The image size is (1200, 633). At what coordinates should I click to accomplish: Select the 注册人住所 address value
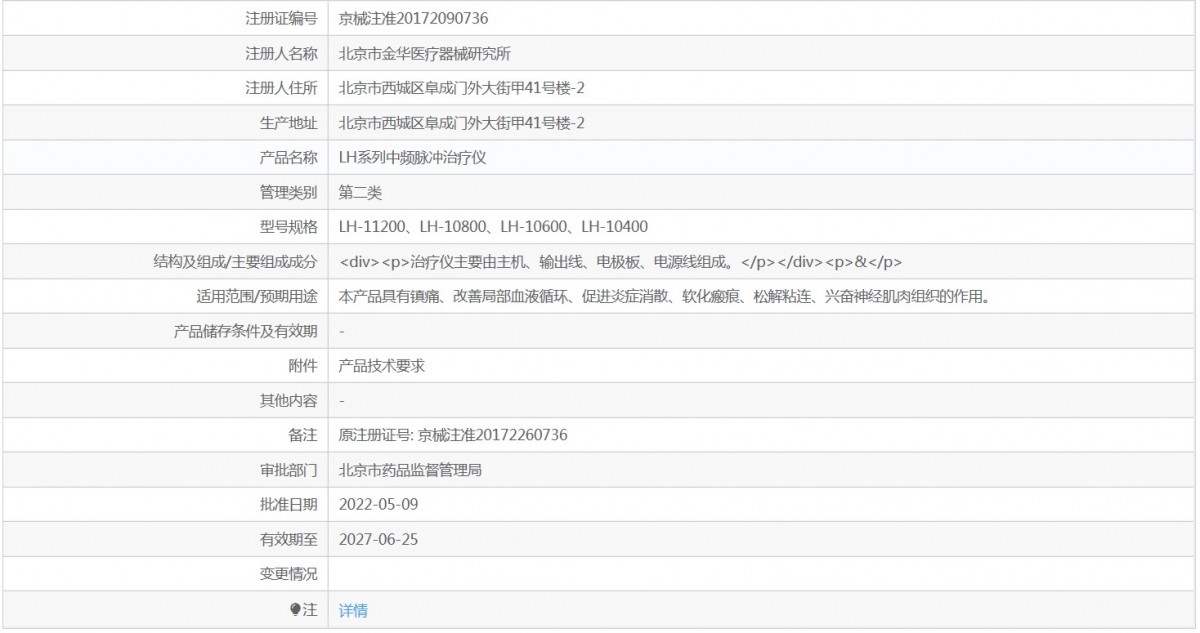tap(462, 88)
